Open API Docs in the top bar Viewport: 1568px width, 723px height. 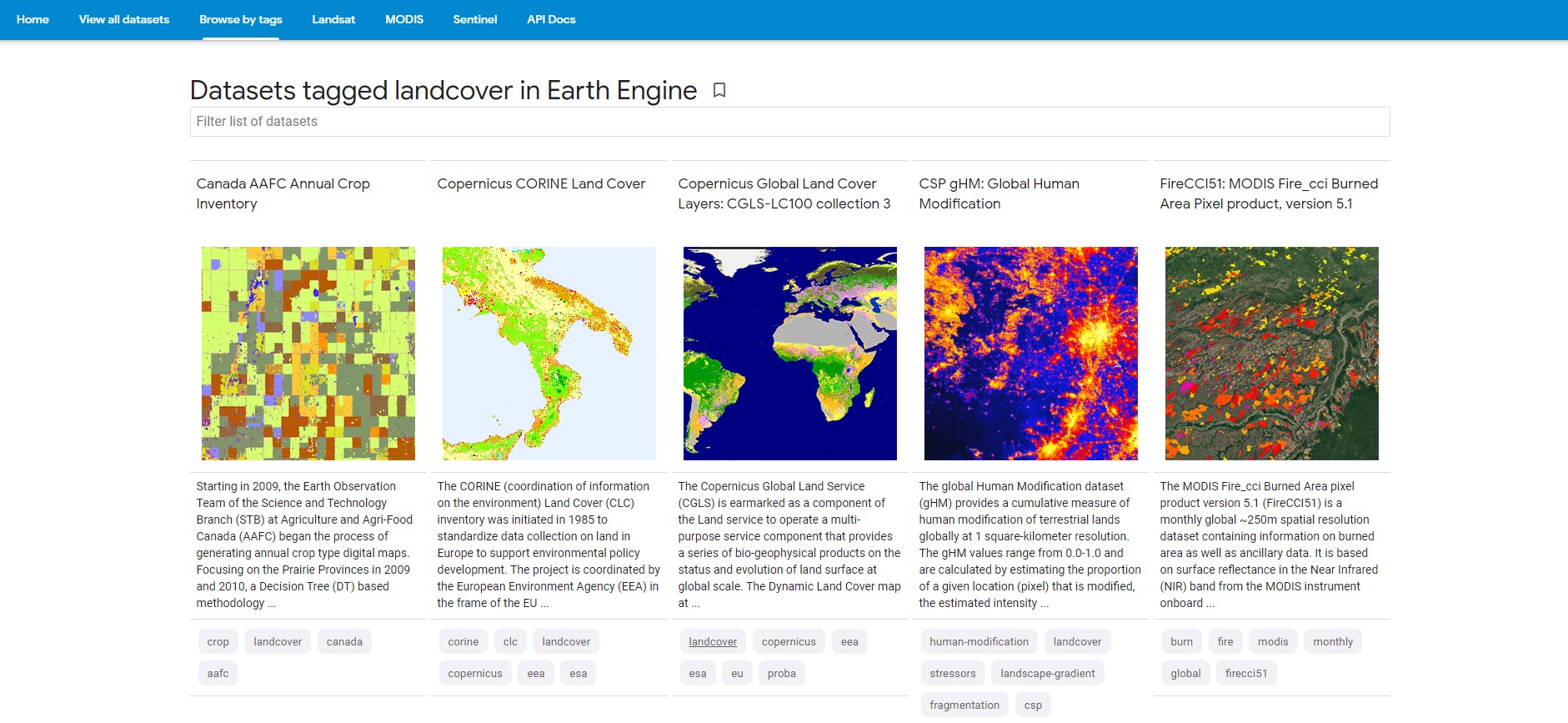coord(551,19)
